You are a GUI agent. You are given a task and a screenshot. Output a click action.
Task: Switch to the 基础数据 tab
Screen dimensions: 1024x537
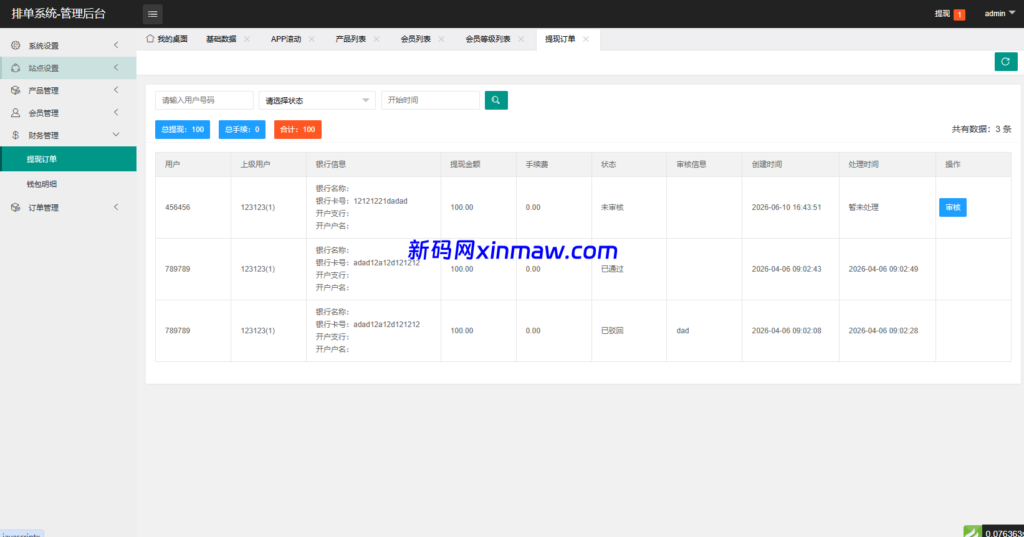tap(221, 39)
